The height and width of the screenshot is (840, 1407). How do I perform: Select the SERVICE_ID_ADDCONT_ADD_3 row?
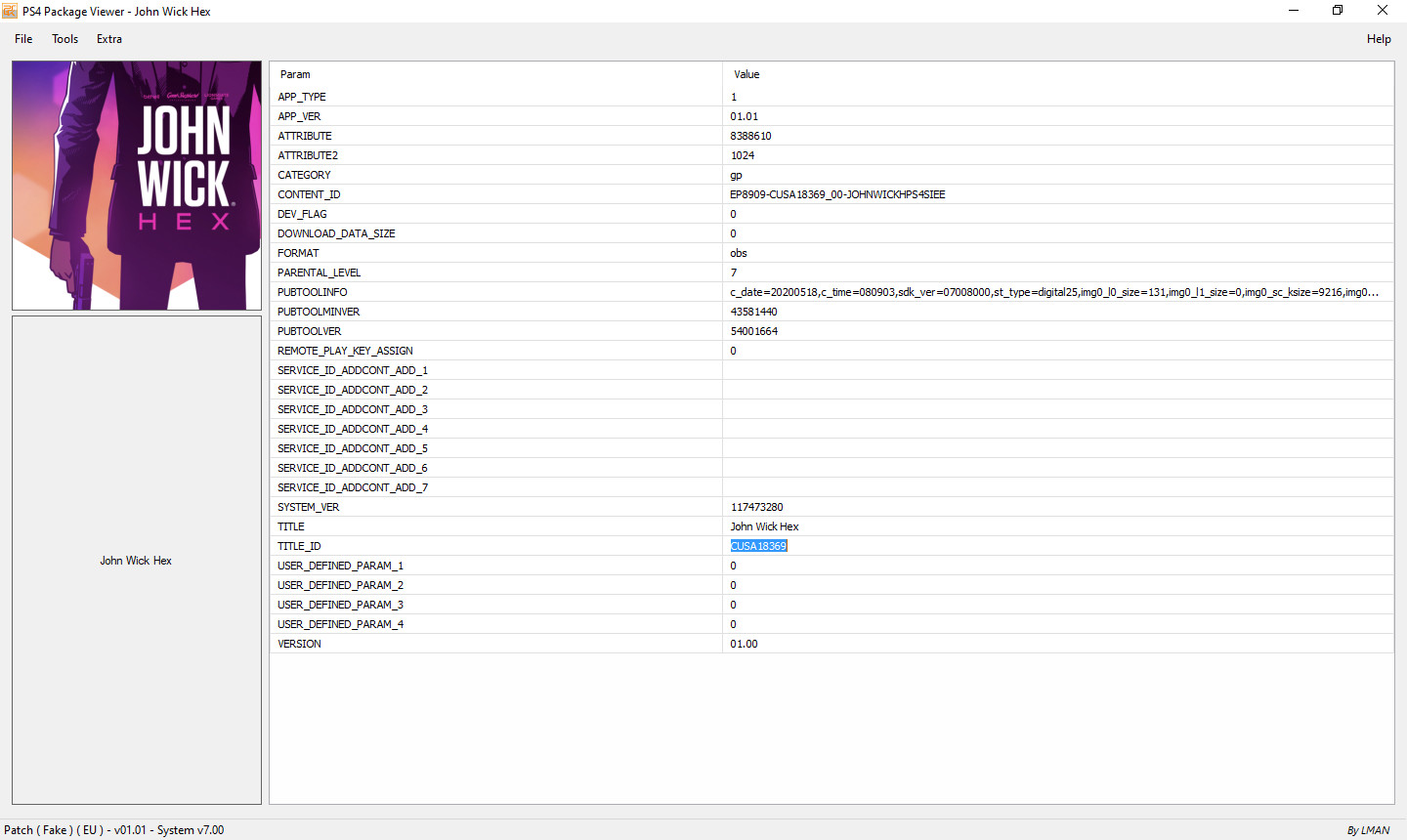click(x=831, y=409)
